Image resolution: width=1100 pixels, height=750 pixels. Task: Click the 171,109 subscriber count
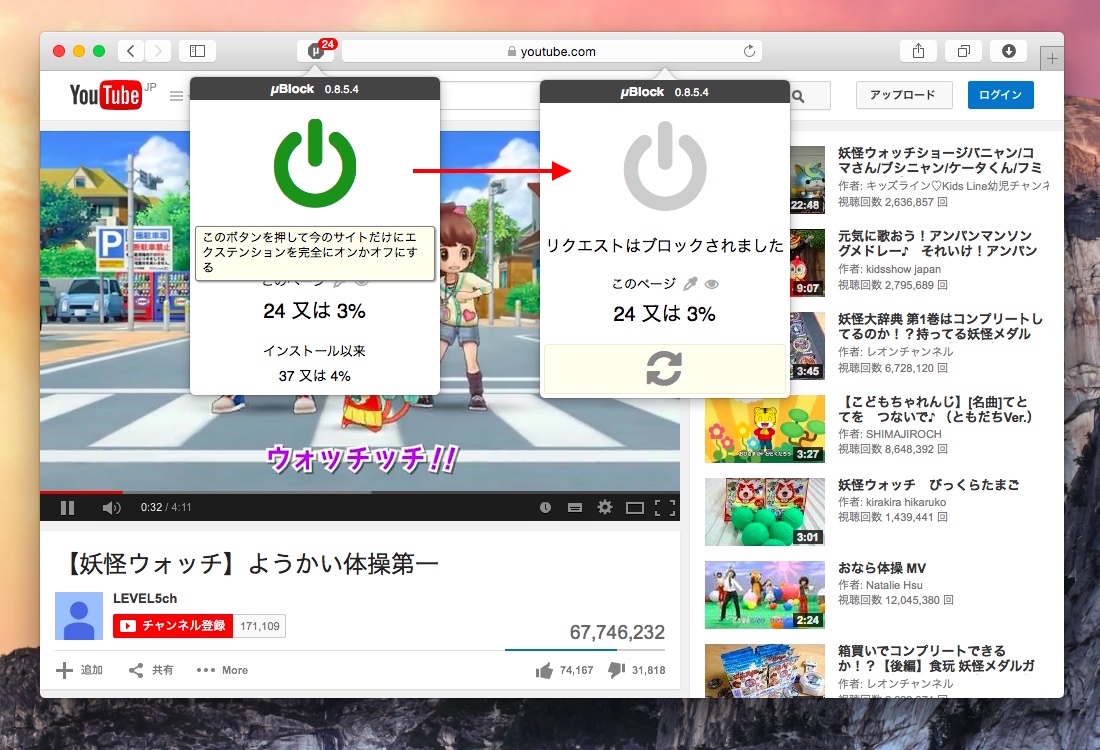[260, 626]
